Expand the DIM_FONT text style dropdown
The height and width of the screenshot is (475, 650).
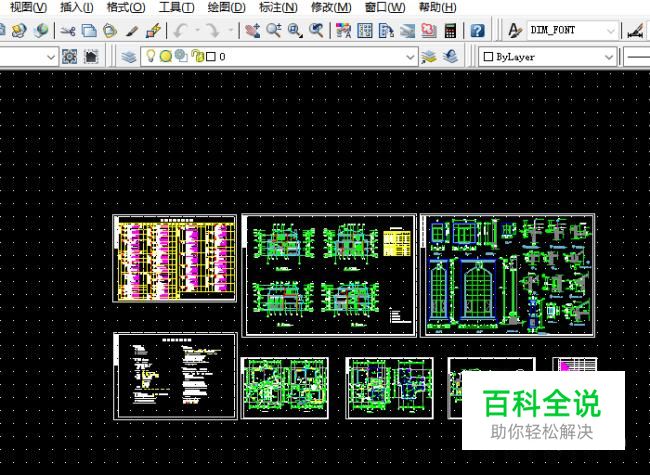pos(610,31)
